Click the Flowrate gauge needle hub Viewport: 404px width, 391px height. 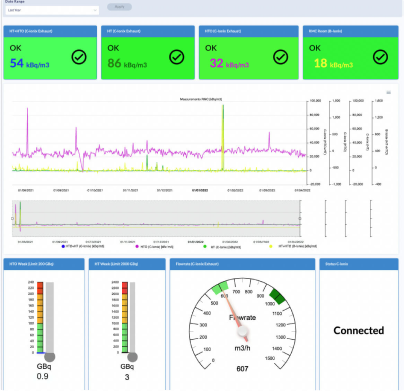(x=243, y=331)
